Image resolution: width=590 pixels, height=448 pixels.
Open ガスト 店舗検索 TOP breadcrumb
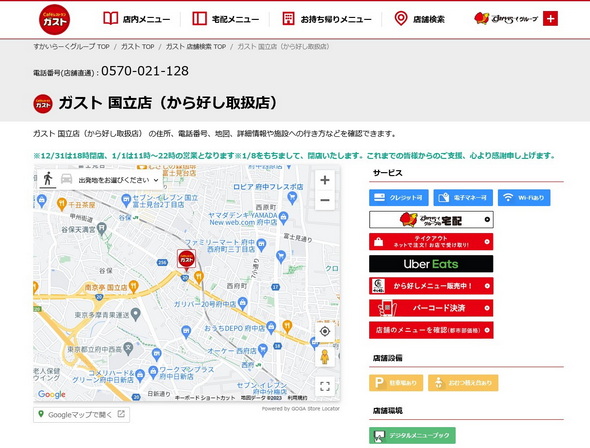(196, 47)
